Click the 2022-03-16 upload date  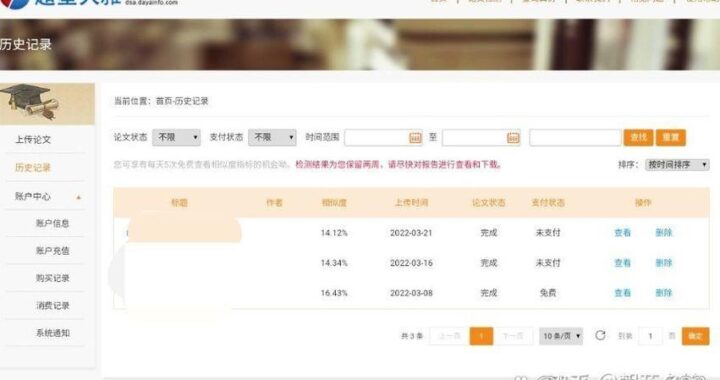tap(411, 263)
